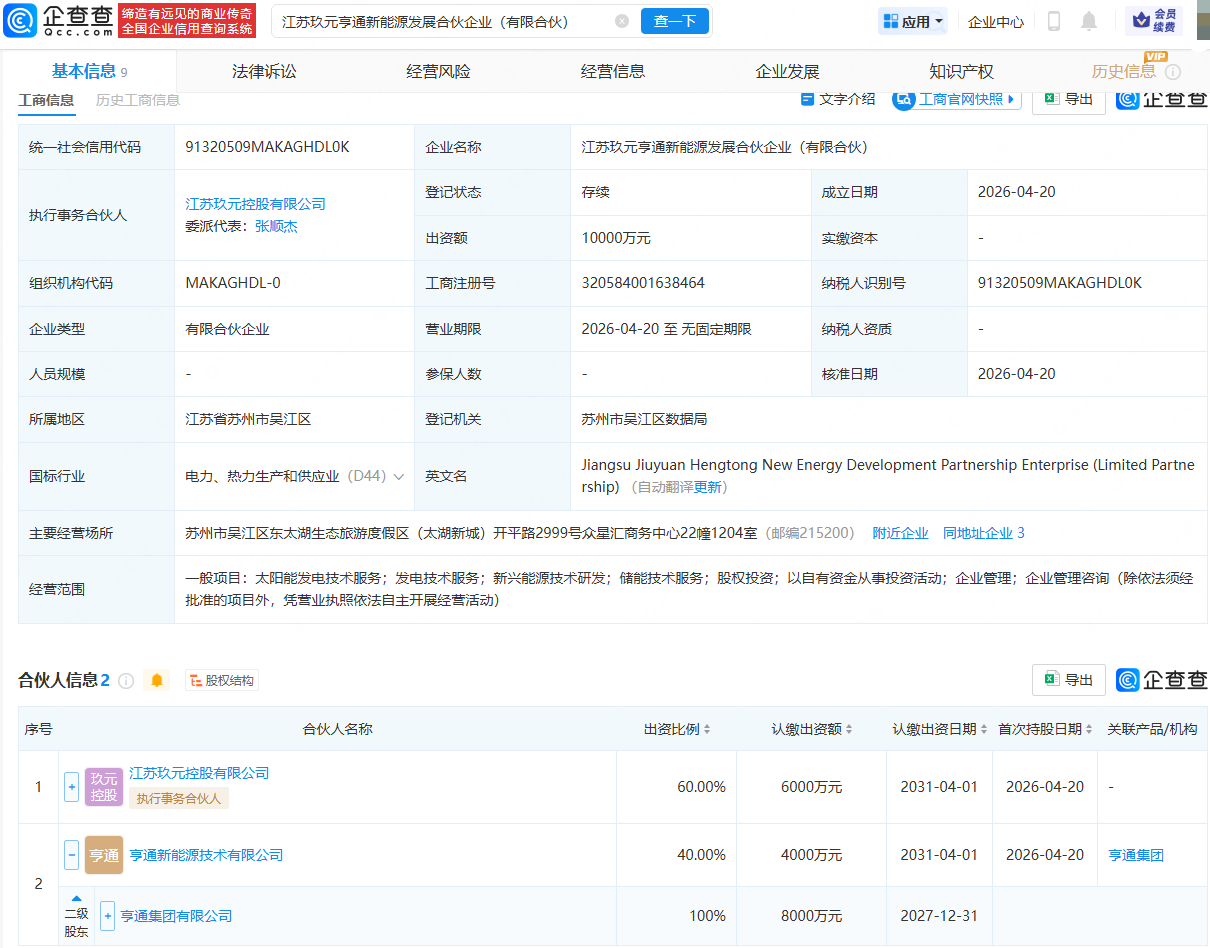Screen dimensions: 1210x948
Task: Expand the 国标行业 D44 industry chevron
Action: (397, 477)
